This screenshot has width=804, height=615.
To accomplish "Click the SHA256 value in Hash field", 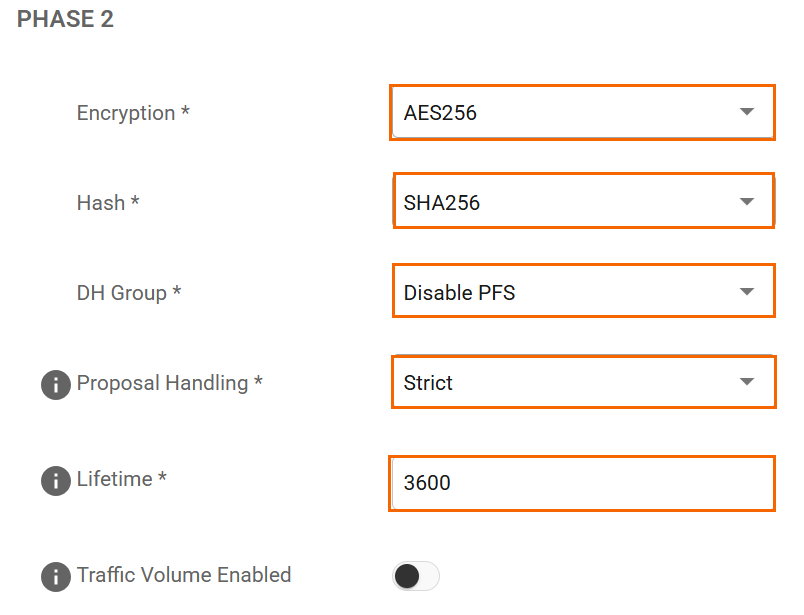I will pos(442,203).
